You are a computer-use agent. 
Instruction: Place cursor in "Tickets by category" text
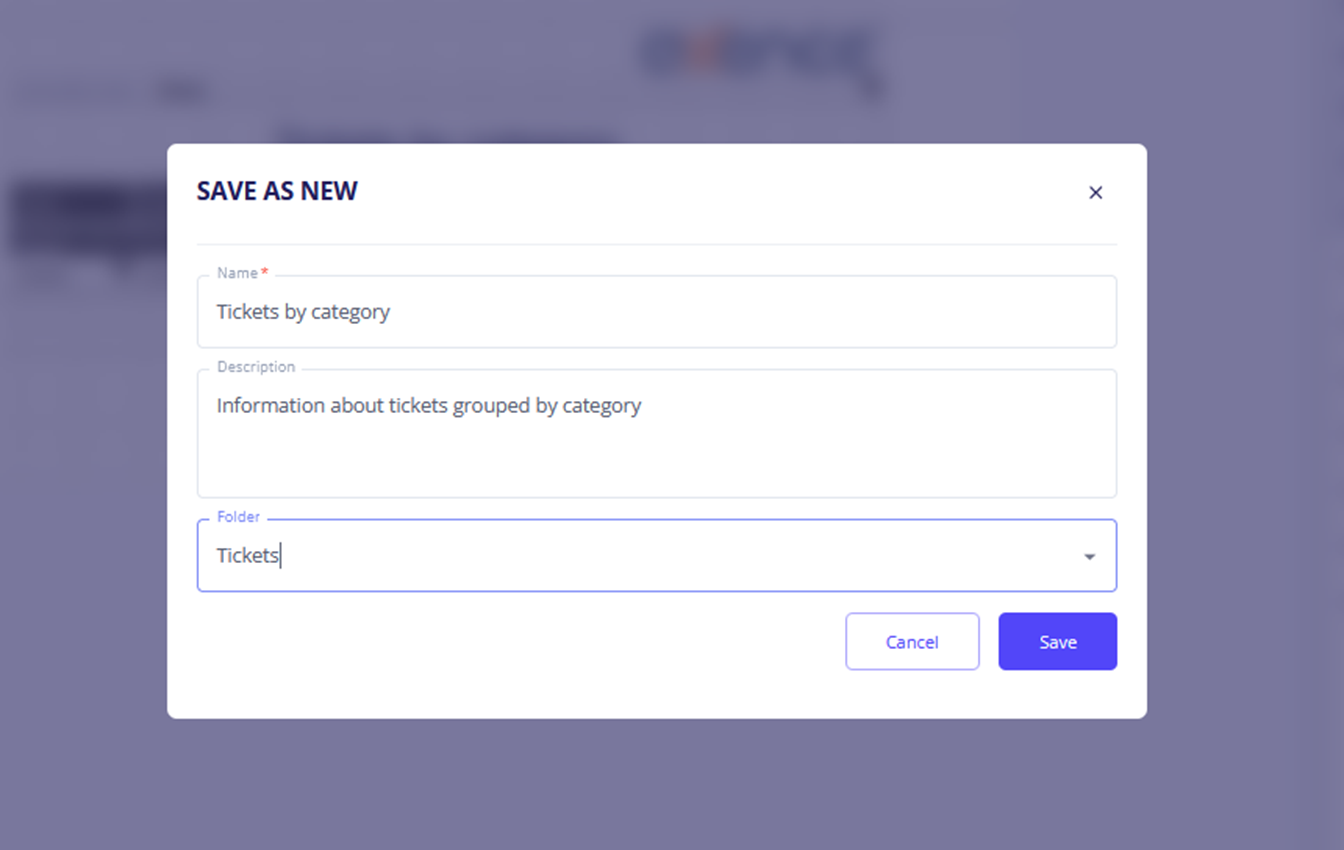(303, 312)
